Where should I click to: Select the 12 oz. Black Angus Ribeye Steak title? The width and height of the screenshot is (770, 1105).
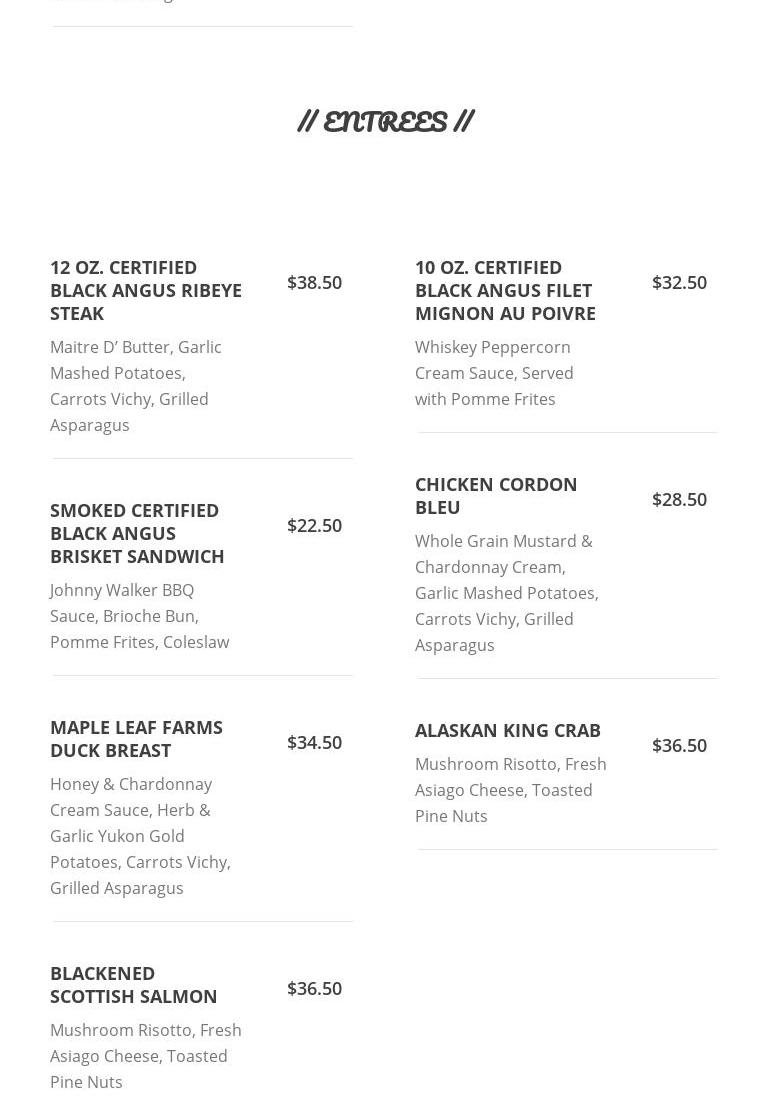coord(146,290)
